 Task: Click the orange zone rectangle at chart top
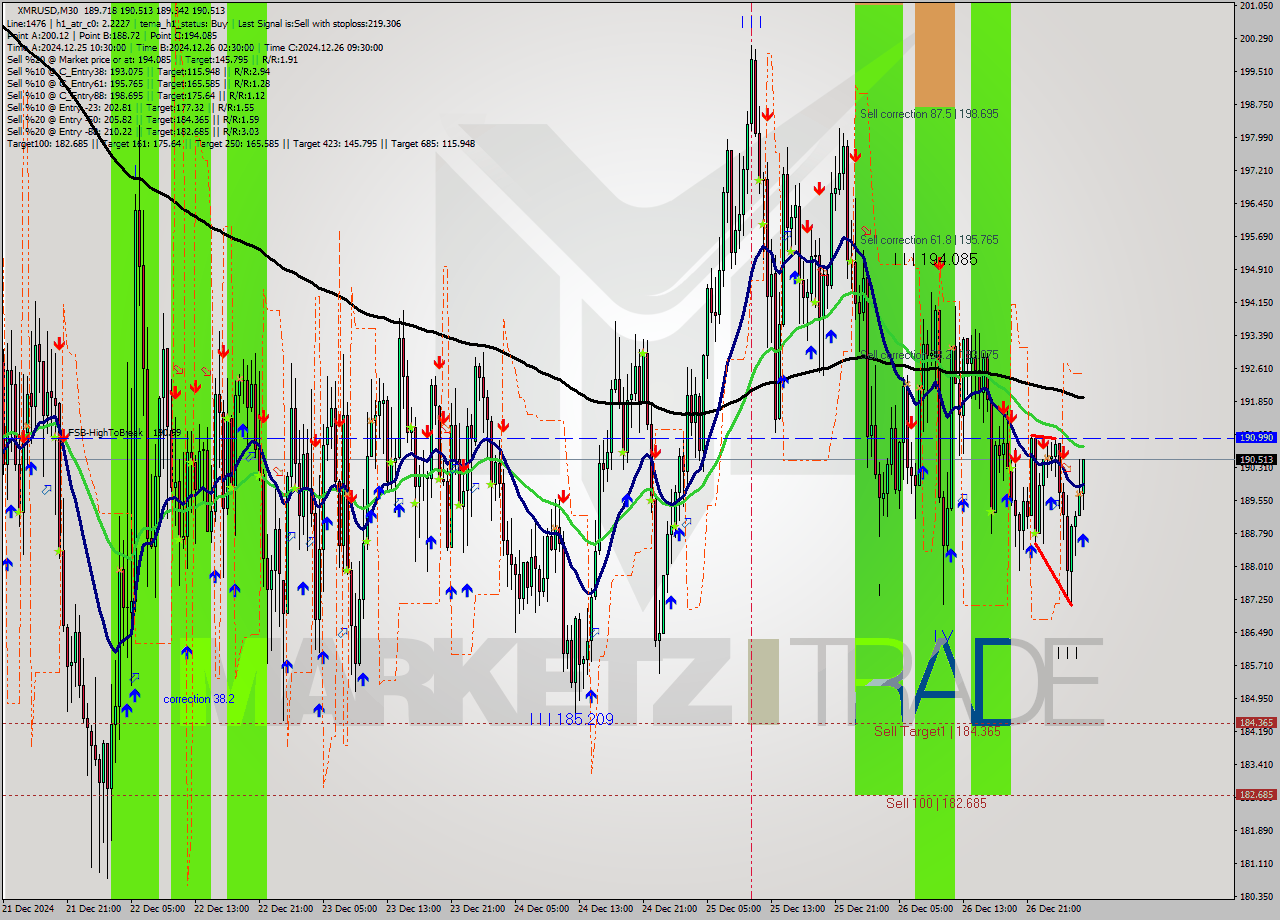coord(934,55)
